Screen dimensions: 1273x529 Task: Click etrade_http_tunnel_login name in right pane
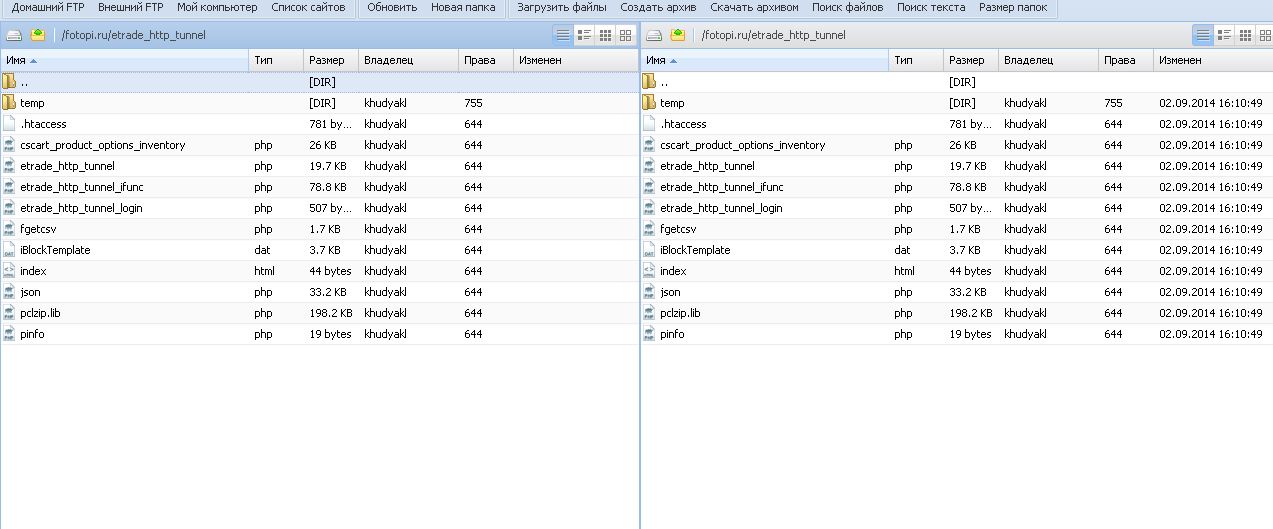click(x=722, y=208)
